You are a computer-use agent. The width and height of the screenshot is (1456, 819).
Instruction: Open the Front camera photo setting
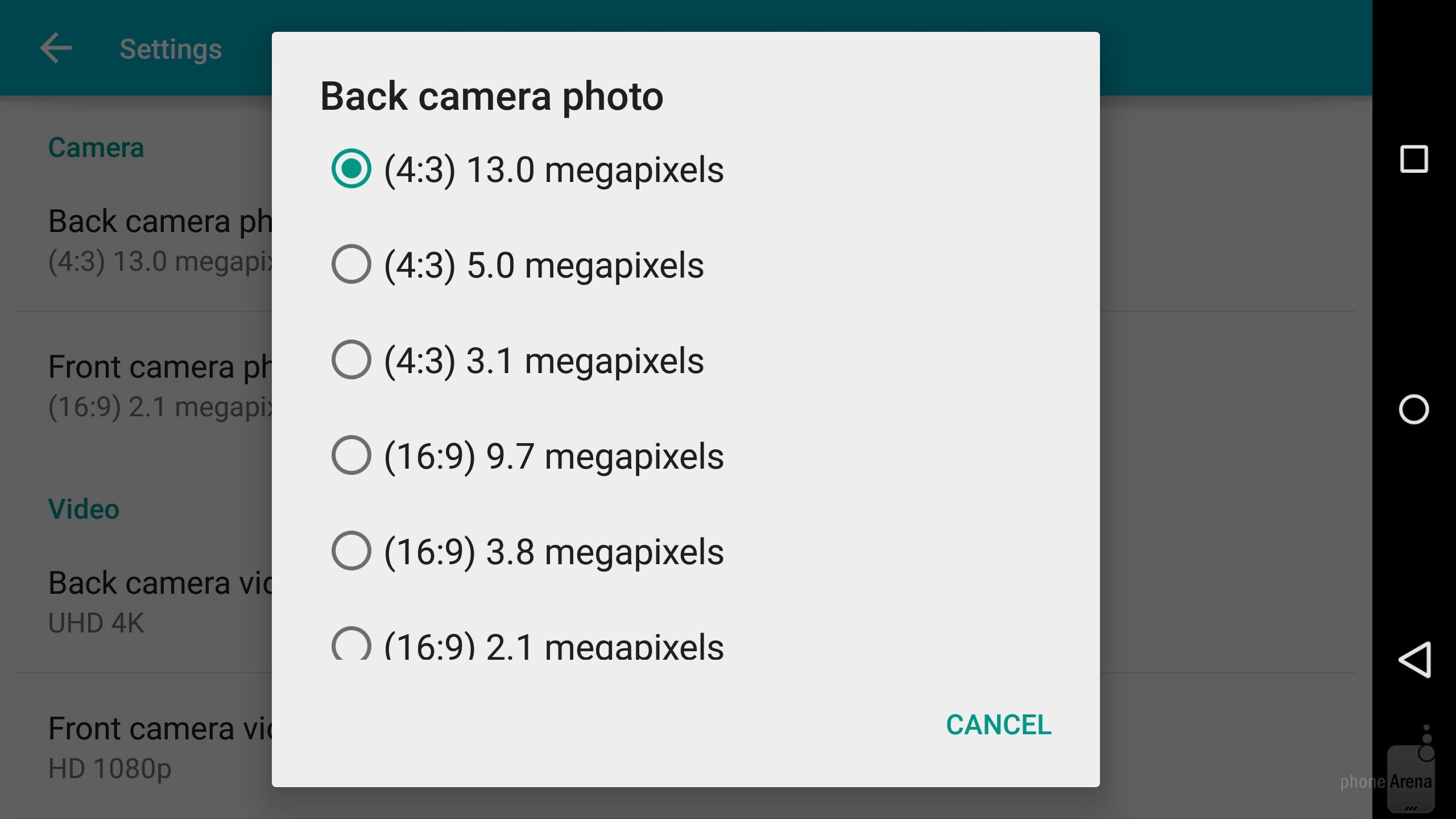pyautogui.click(x=160, y=386)
